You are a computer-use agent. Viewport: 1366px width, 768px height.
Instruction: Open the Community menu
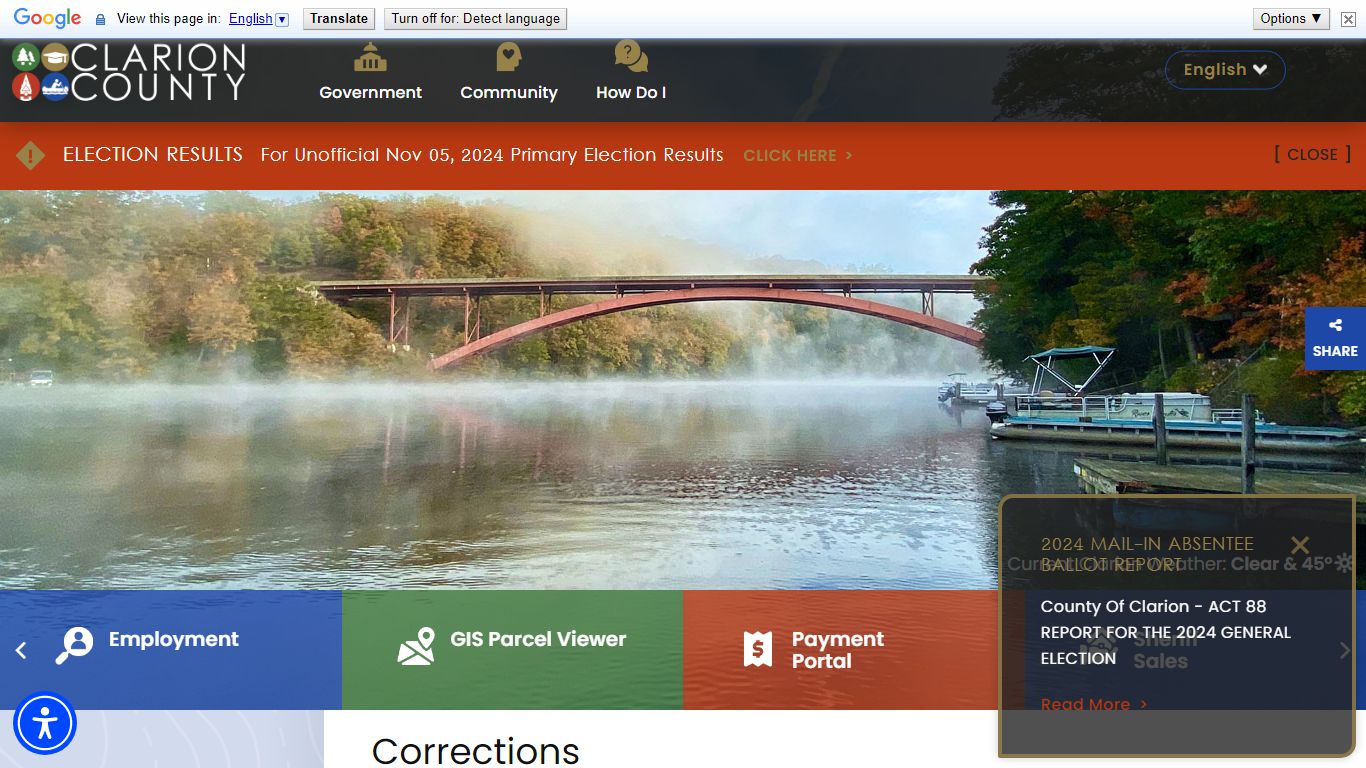click(509, 92)
